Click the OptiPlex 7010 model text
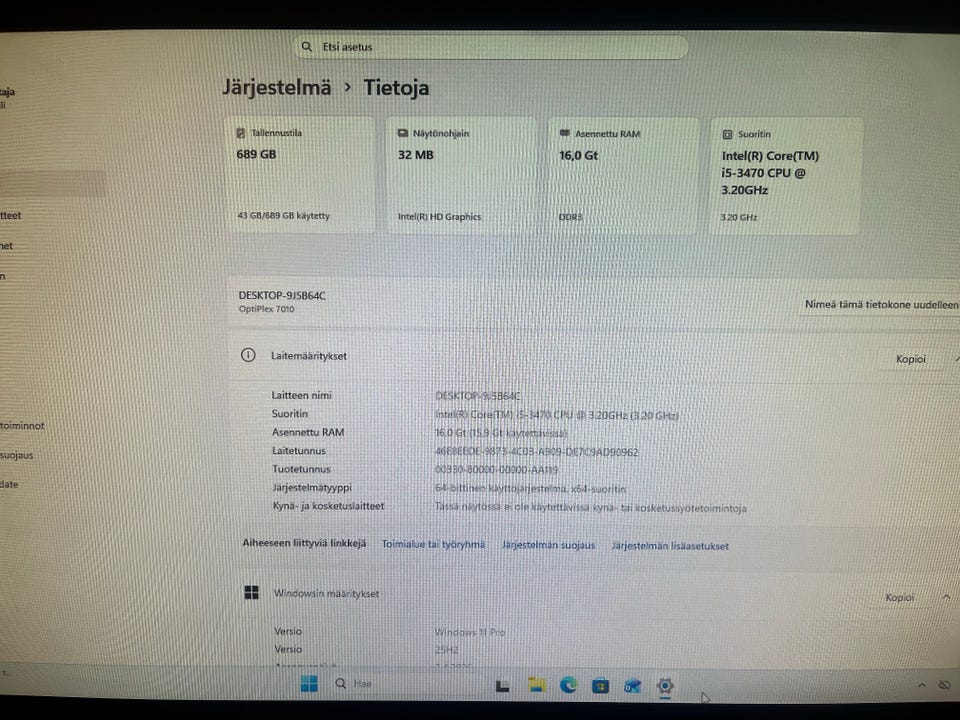The image size is (960, 720). coord(266,309)
